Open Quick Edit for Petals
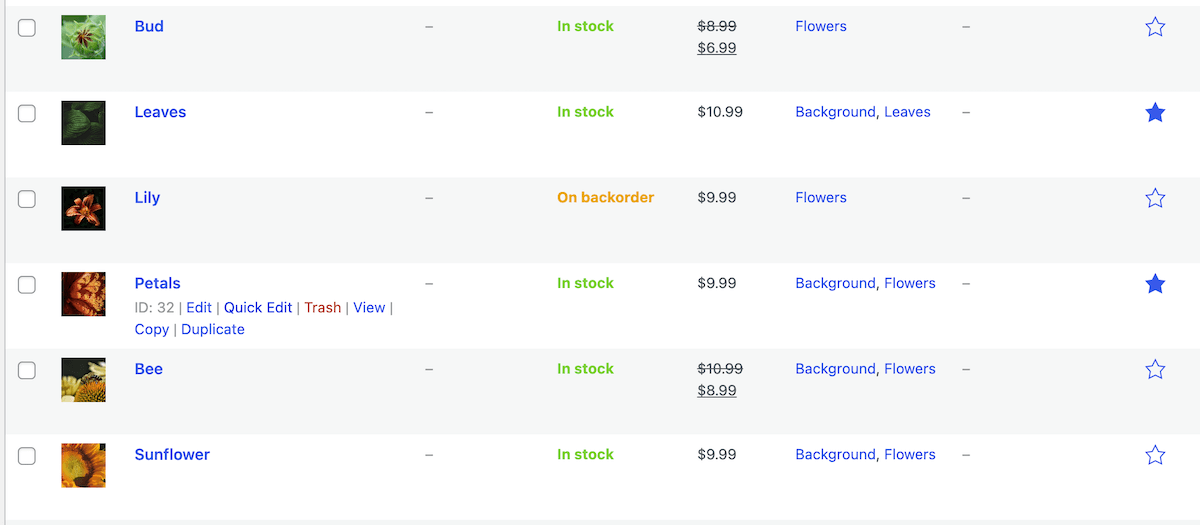Viewport: 1200px width, 525px height. 258,307
